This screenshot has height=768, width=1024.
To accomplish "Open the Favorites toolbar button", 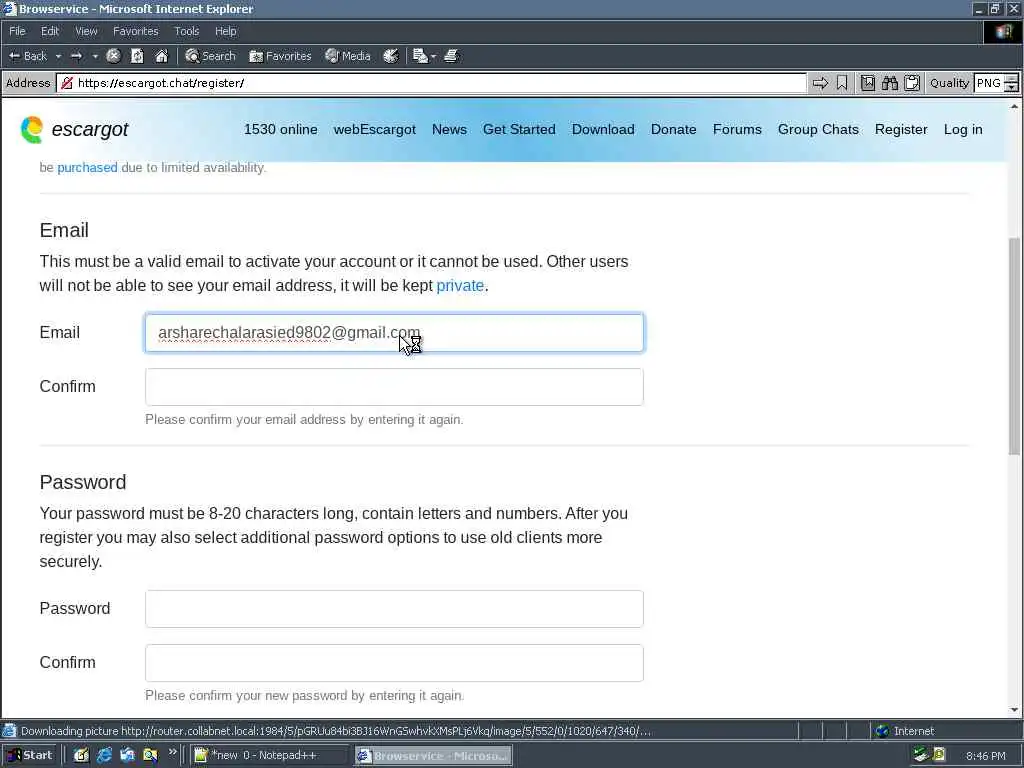I will pyautogui.click(x=280, y=56).
